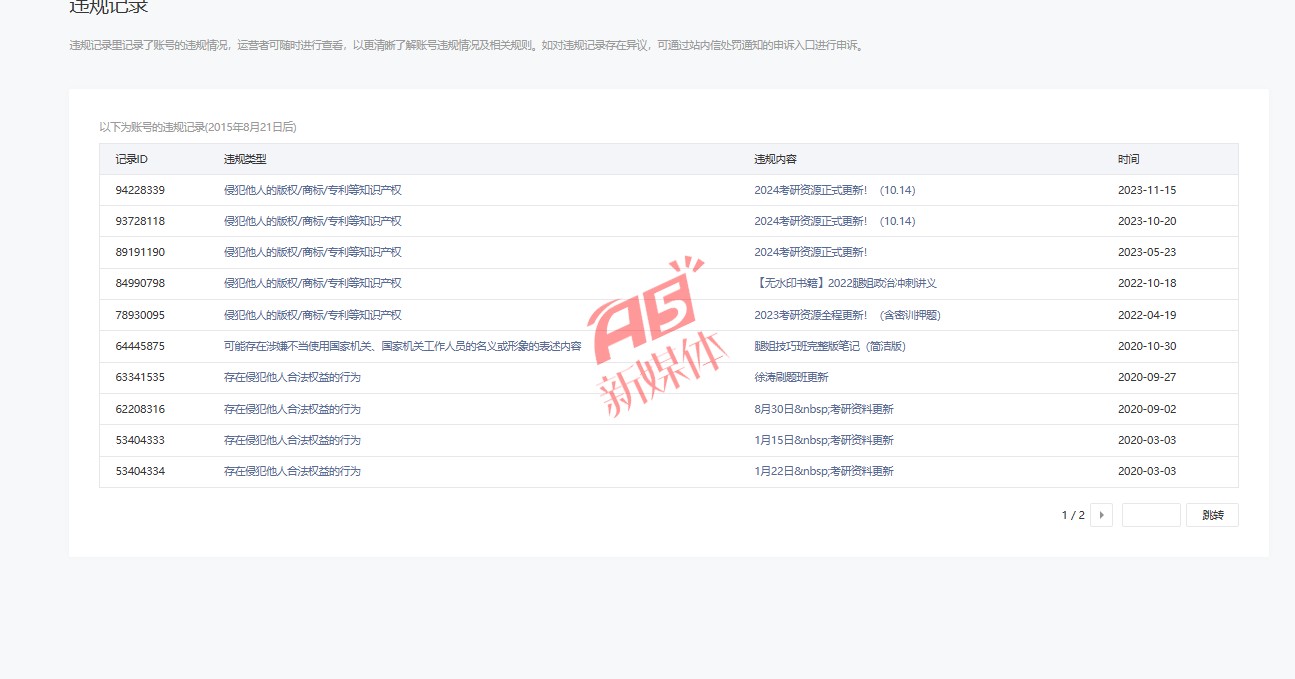Open the 2024考研资源 link dated 2023-05-23
1295x679 pixels.
810,252
